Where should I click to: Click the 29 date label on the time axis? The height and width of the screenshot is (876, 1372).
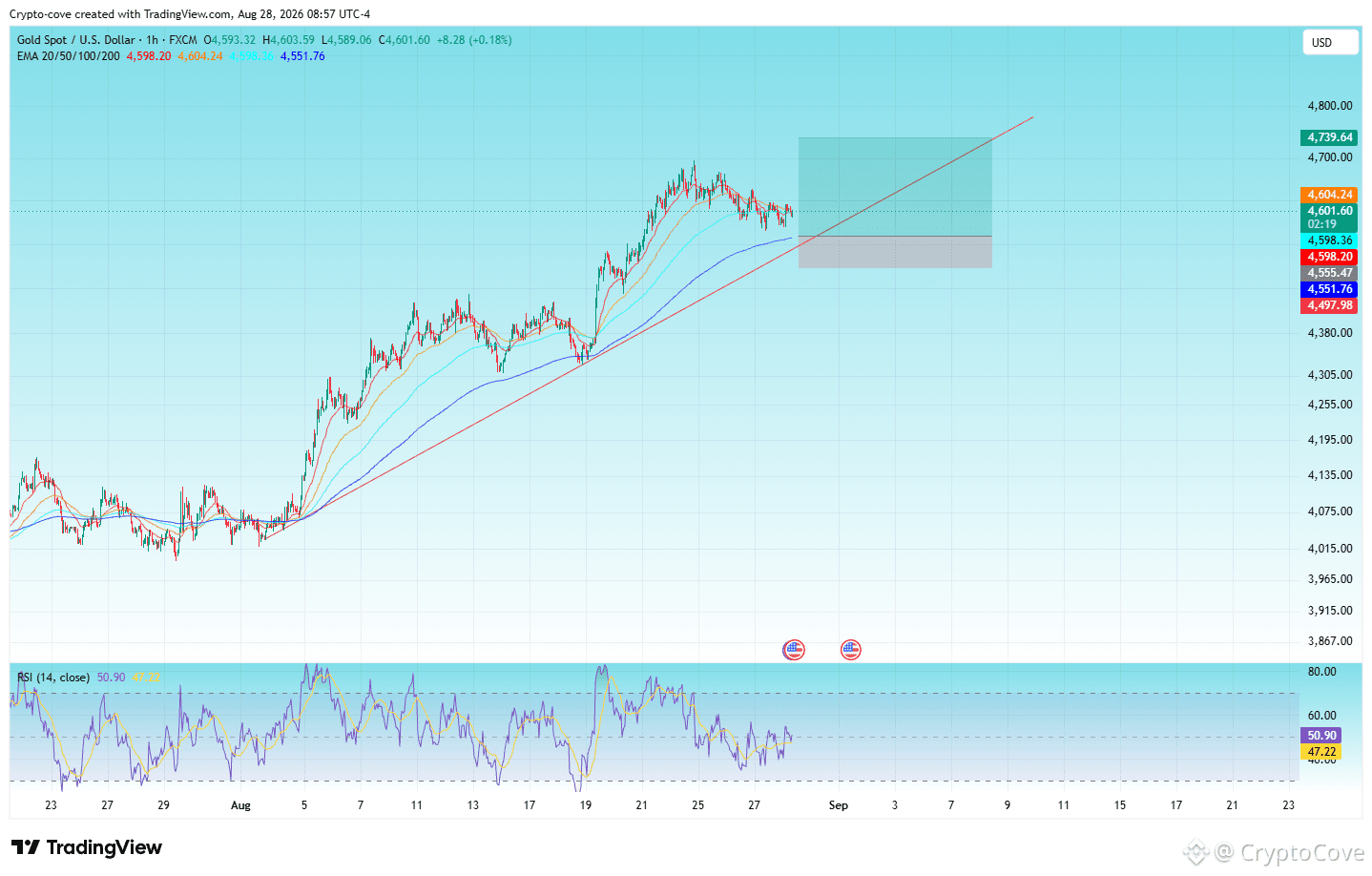[x=164, y=805]
